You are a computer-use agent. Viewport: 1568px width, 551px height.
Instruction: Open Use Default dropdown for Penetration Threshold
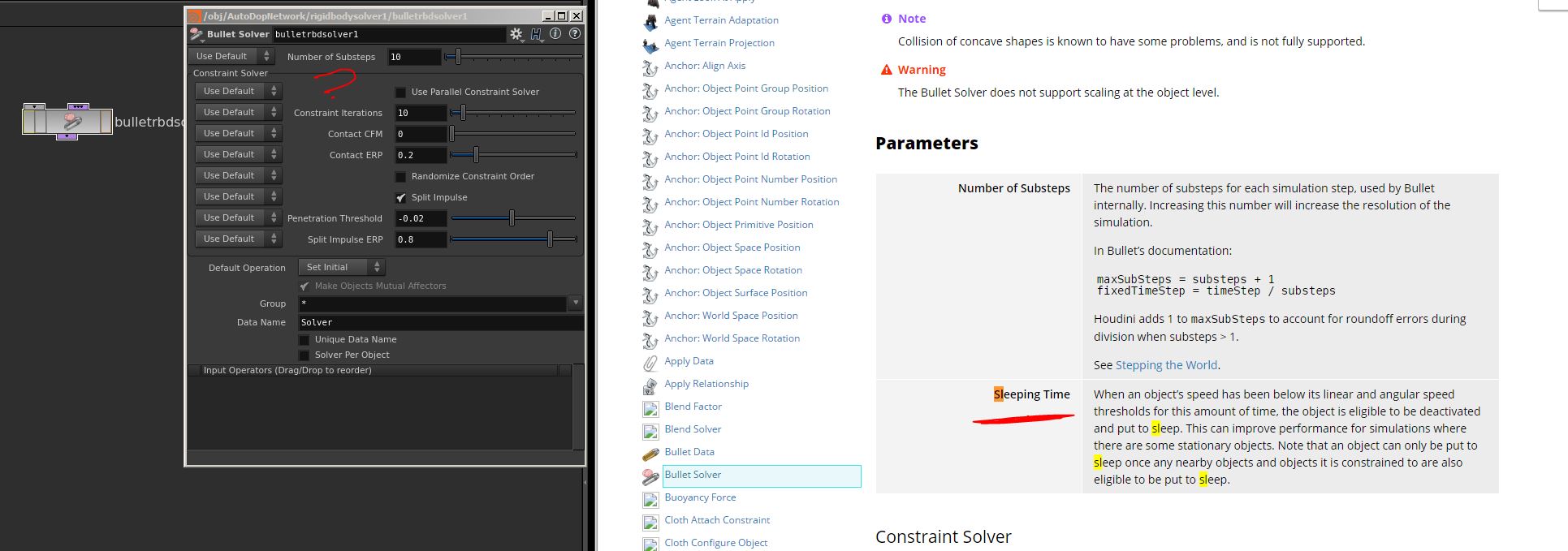click(239, 217)
